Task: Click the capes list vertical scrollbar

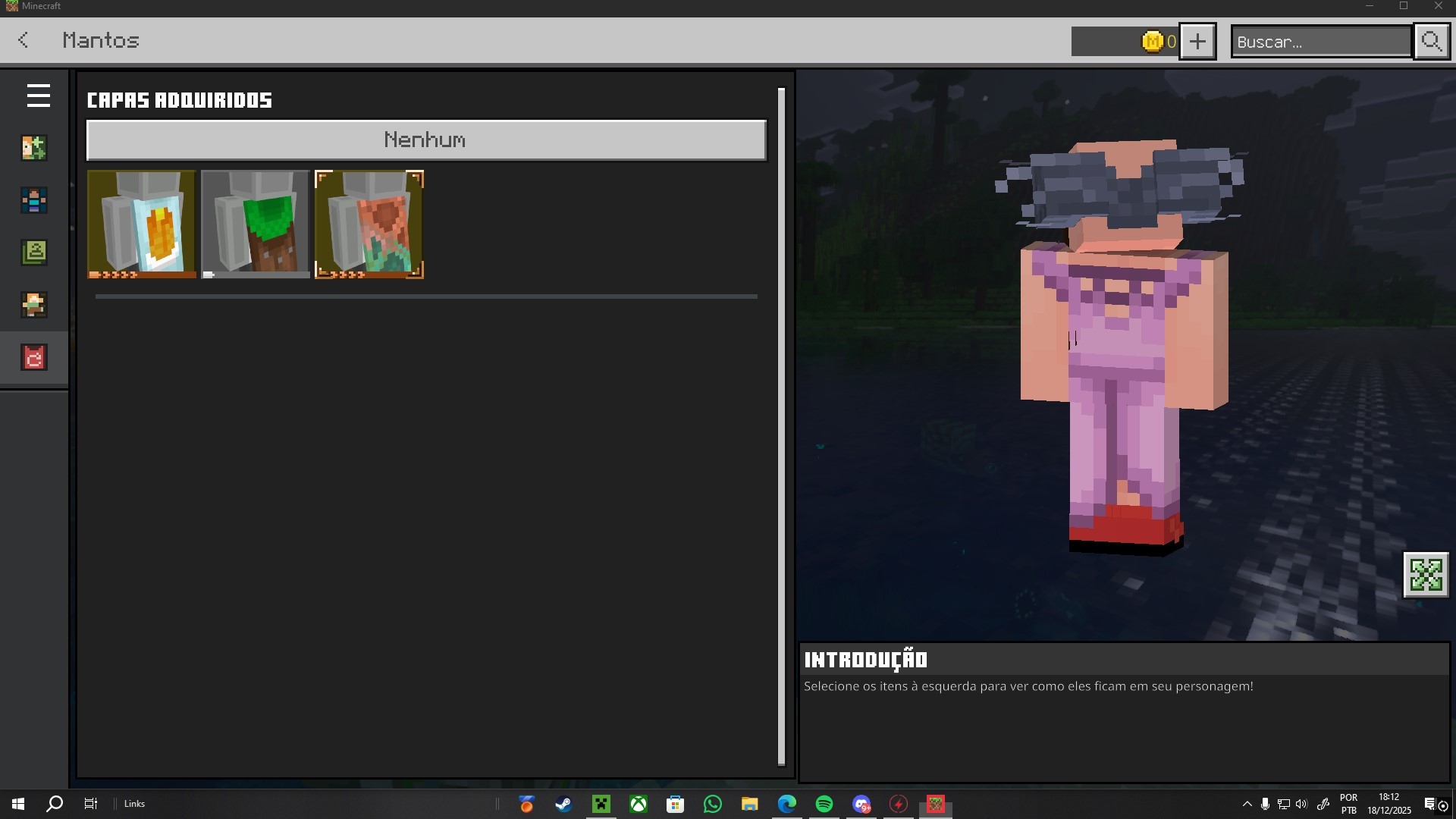Action: 781,427
